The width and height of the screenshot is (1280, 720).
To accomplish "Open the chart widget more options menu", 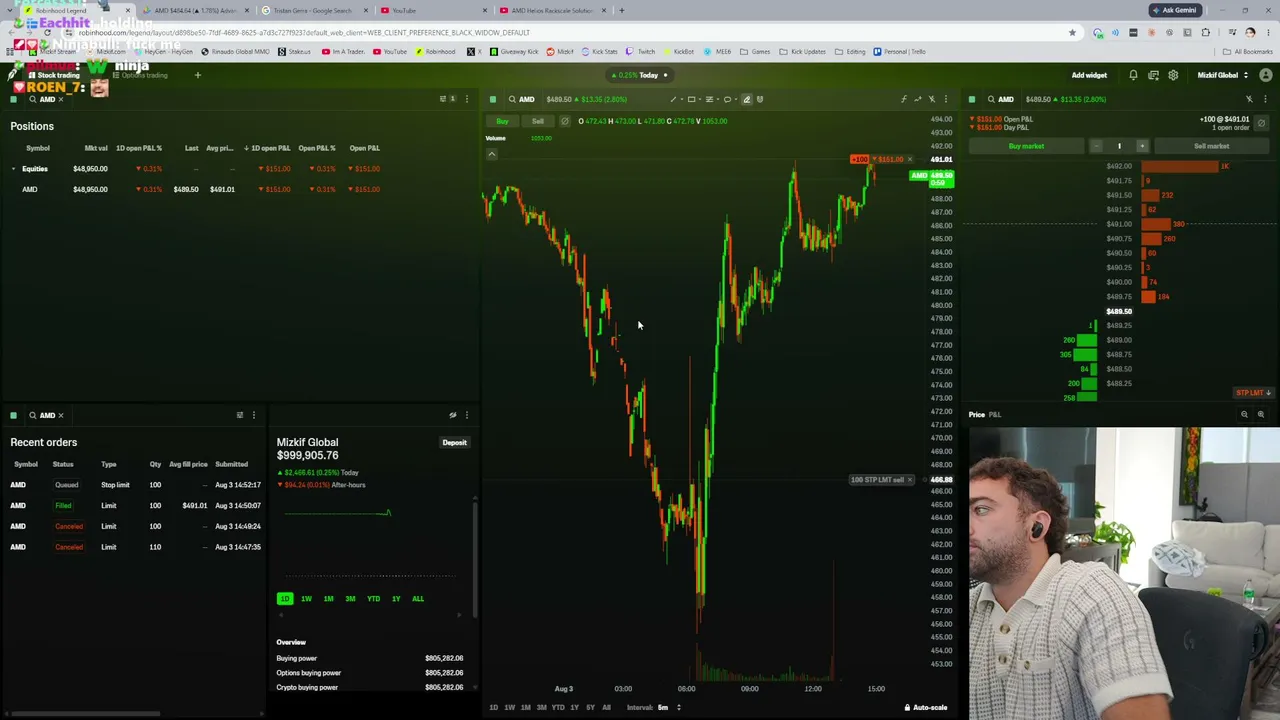I will pos(946,99).
